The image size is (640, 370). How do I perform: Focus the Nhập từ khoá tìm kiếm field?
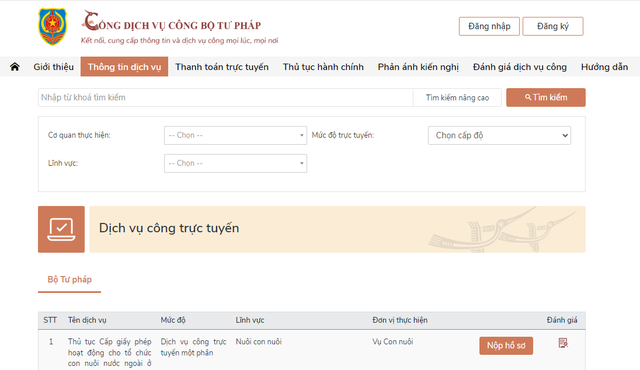pyautogui.click(x=226, y=97)
